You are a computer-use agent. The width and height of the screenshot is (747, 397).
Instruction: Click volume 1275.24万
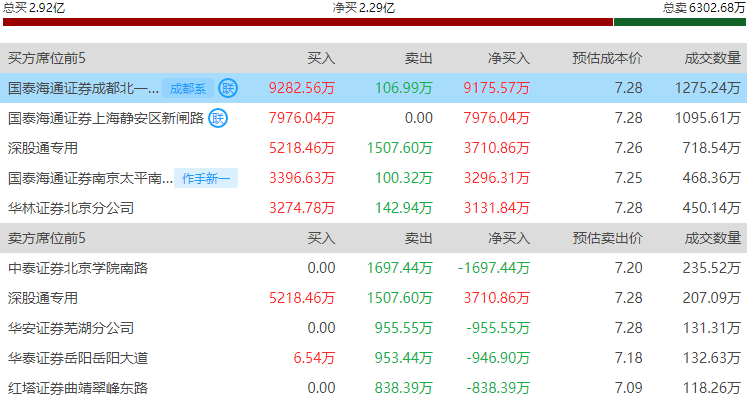707,88
